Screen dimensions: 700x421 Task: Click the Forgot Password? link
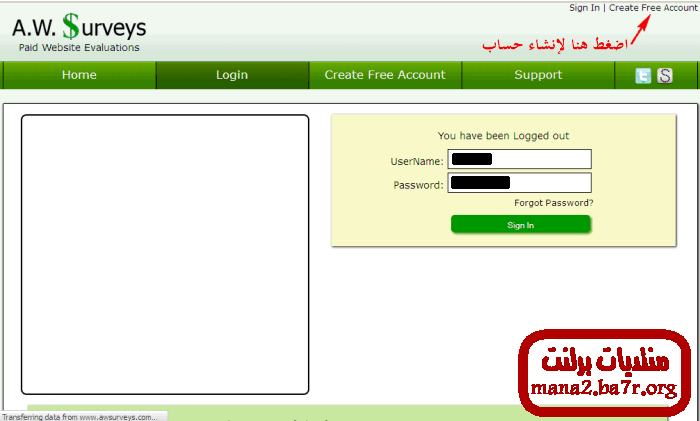[554, 203]
